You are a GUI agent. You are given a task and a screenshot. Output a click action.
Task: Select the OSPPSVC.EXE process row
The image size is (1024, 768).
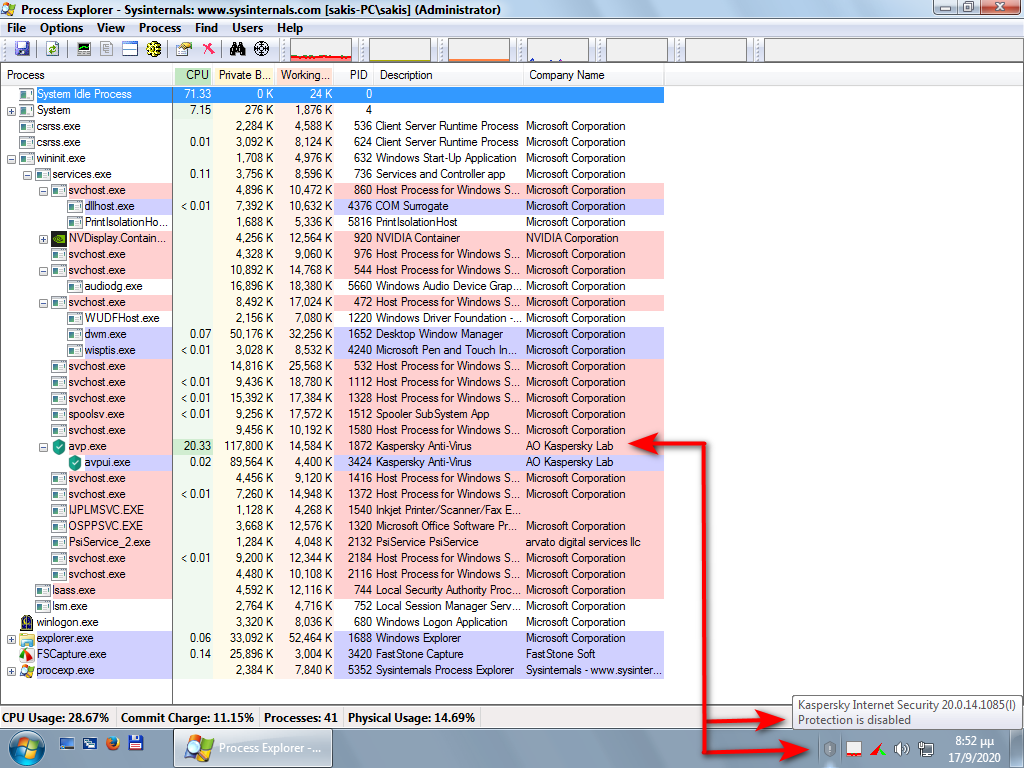coord(332,526)
